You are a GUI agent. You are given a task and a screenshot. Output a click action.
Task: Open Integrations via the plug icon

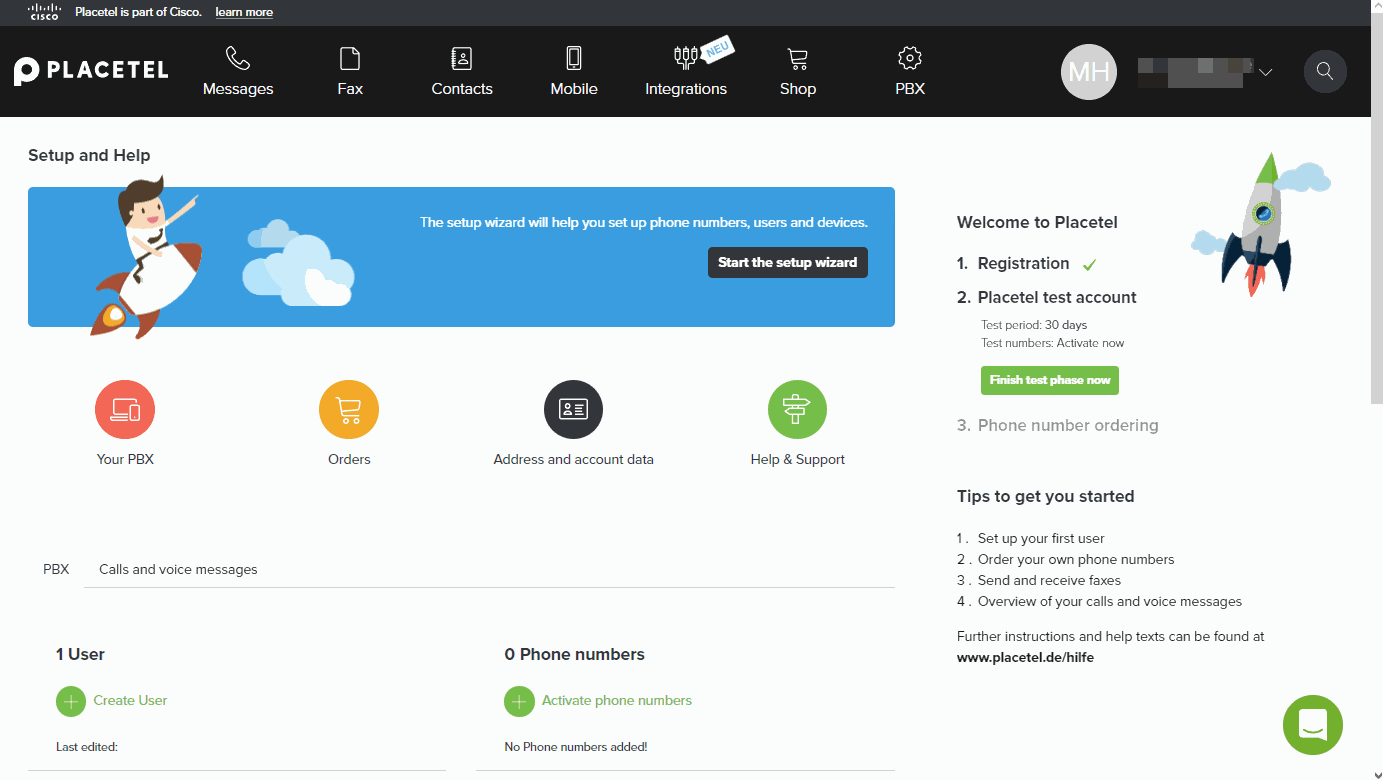686,57
